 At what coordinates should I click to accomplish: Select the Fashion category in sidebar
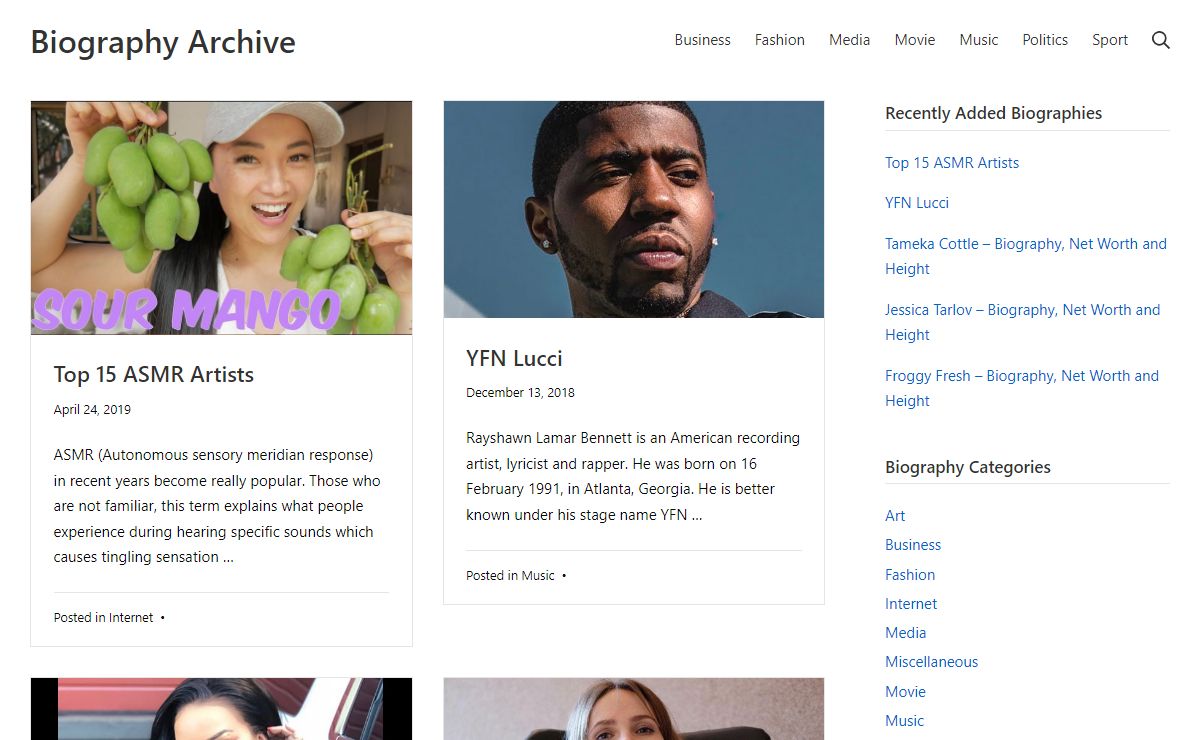[x=910, y=575]
